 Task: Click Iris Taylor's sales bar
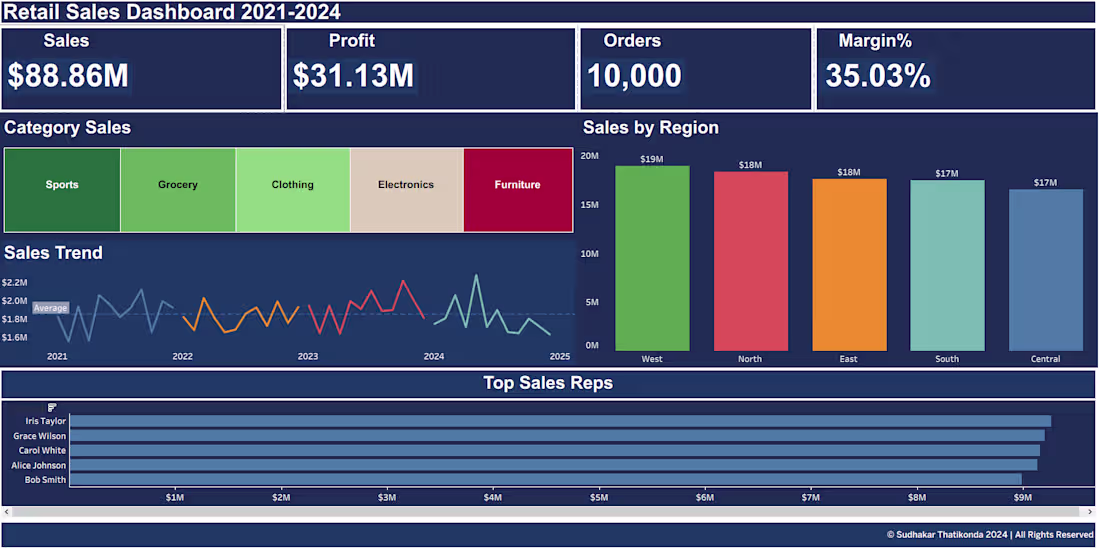pos(560,421)
